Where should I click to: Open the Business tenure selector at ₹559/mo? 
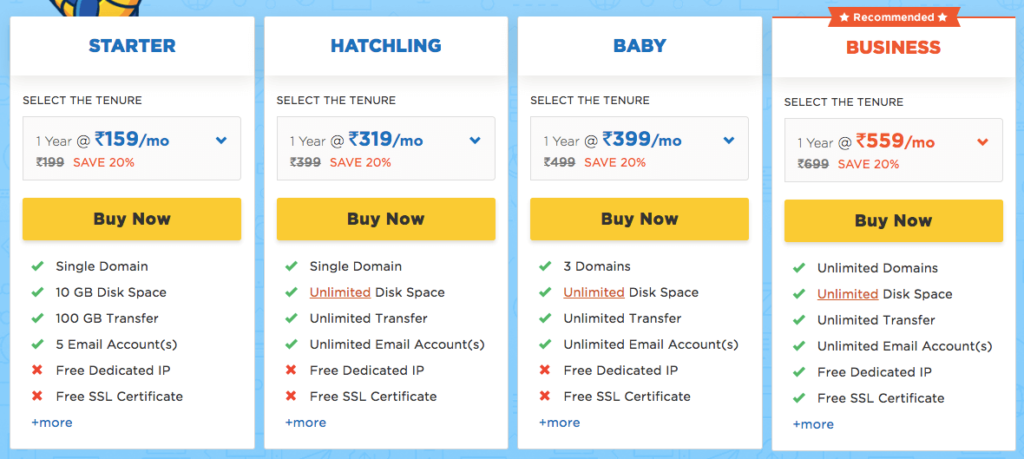point(893,150)
